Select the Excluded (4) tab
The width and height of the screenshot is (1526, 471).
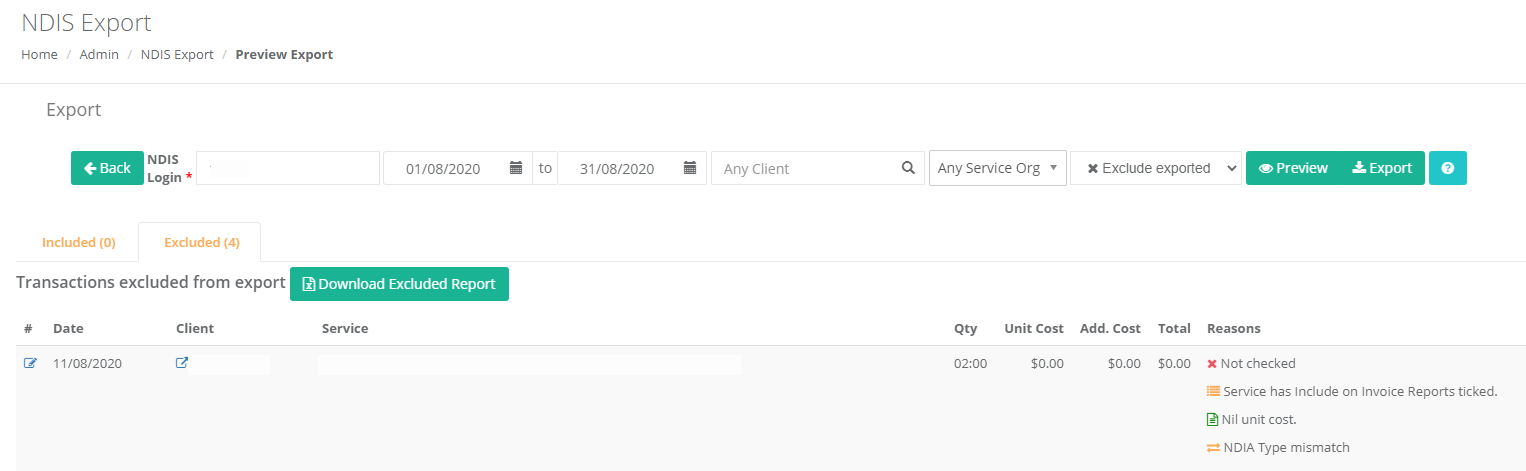(201, 242)
